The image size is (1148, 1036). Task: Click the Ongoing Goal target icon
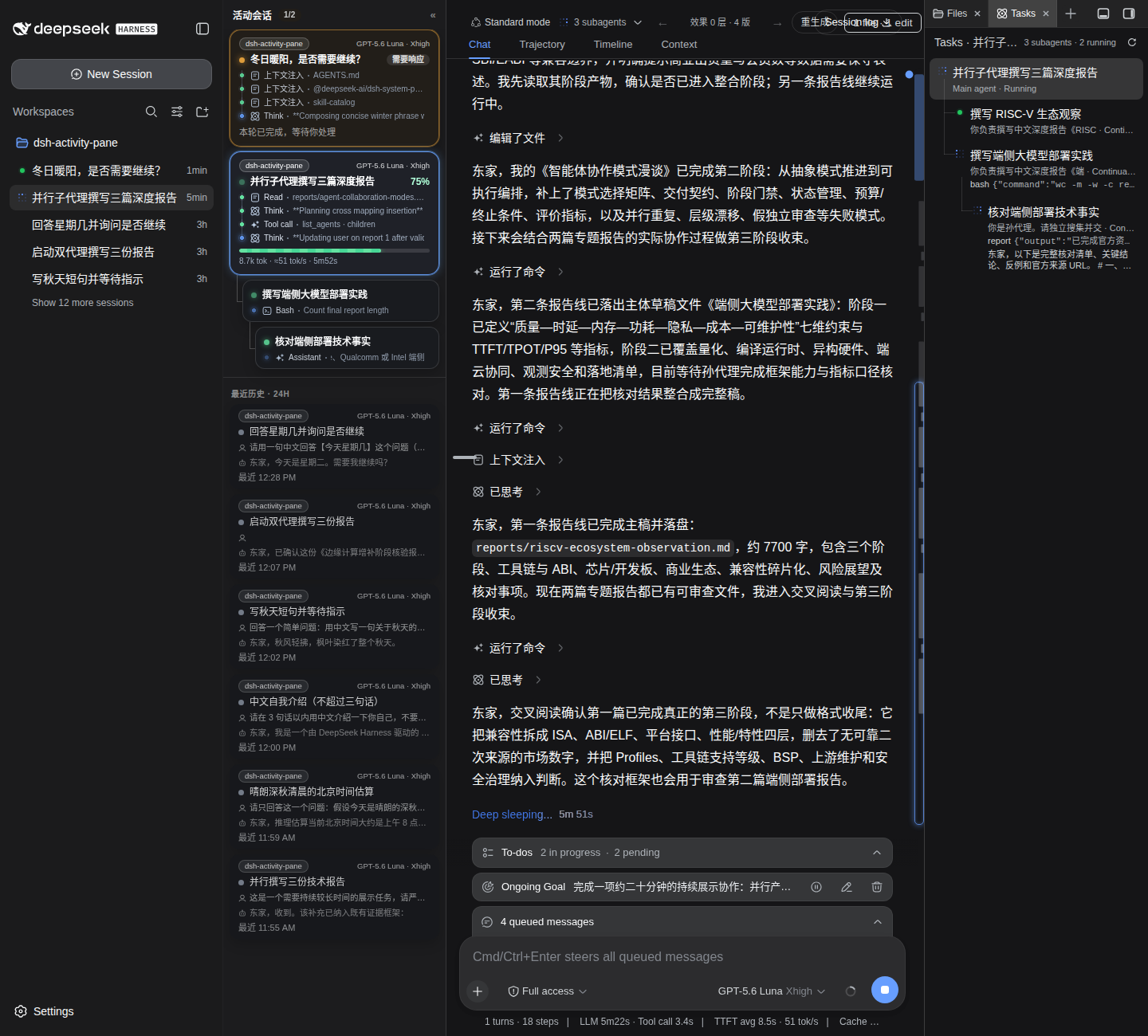(x=488, y=887)
